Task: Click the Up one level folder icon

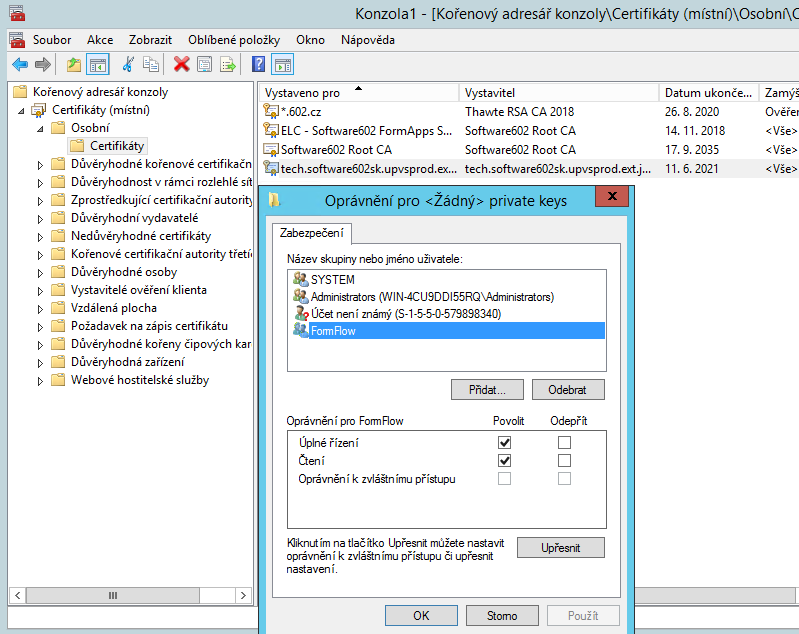Action: tap(73, 65)
